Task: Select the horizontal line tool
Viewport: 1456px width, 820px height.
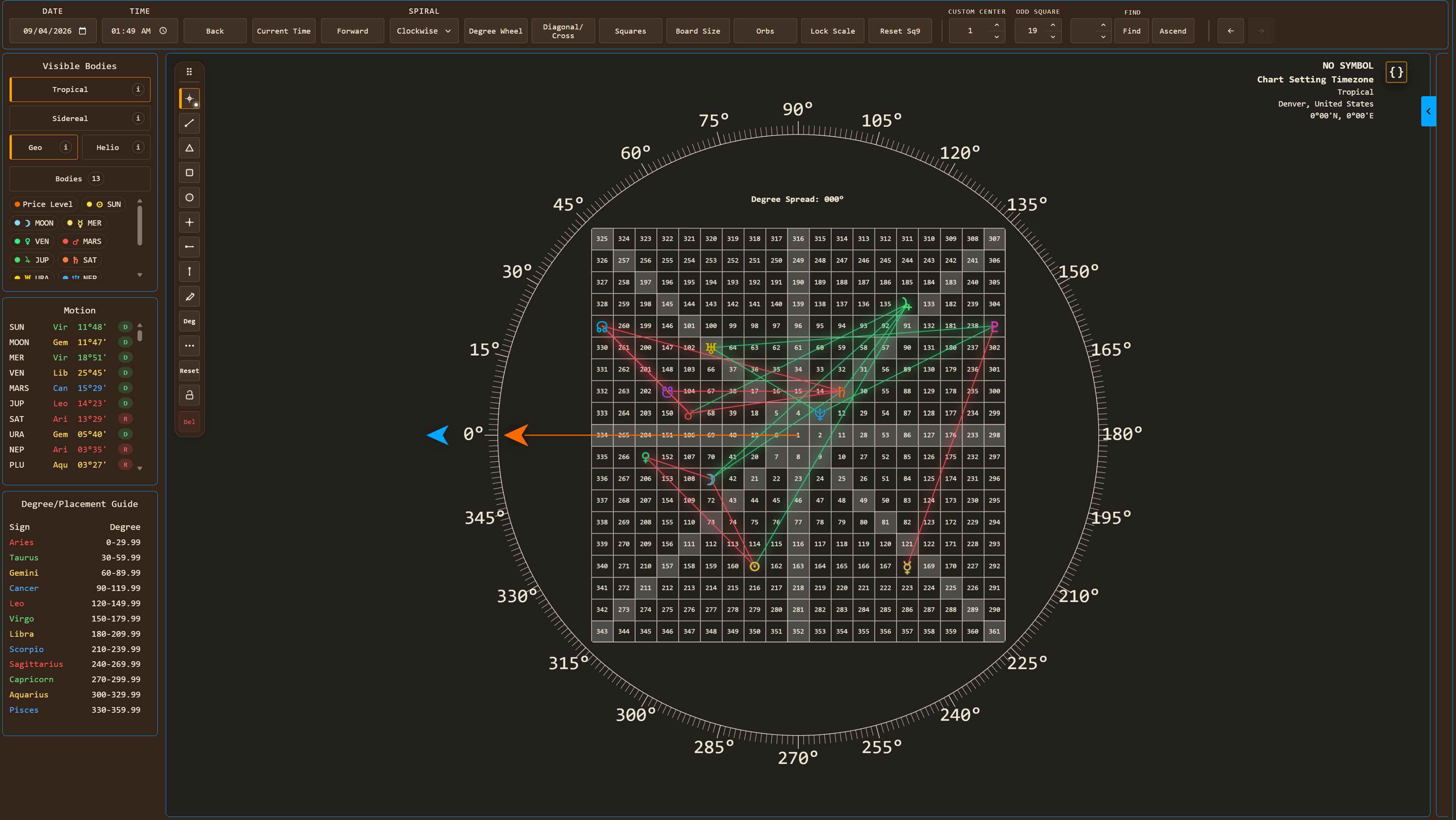Action: coord(189,247)
